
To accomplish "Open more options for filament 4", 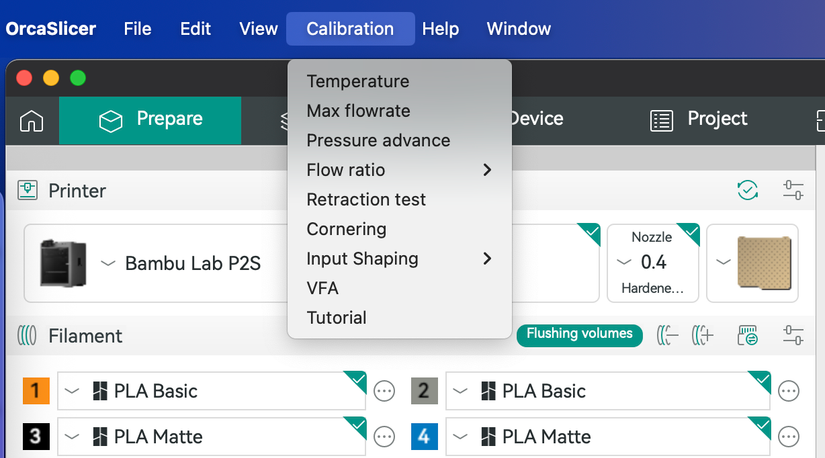I will [x=789, y=436].
